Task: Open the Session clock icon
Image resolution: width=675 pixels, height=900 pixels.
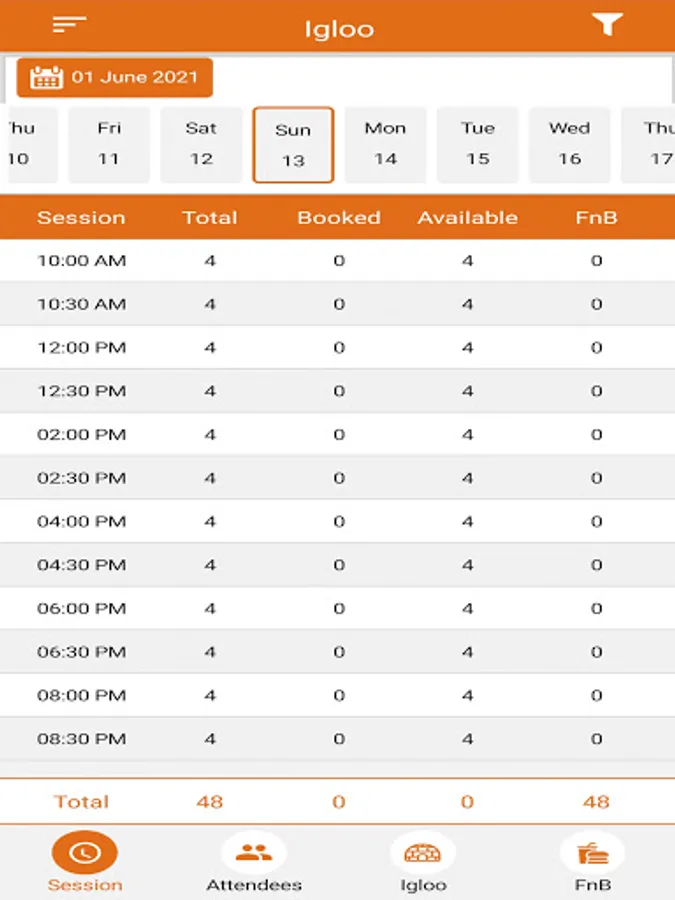Action: (84, 853)
